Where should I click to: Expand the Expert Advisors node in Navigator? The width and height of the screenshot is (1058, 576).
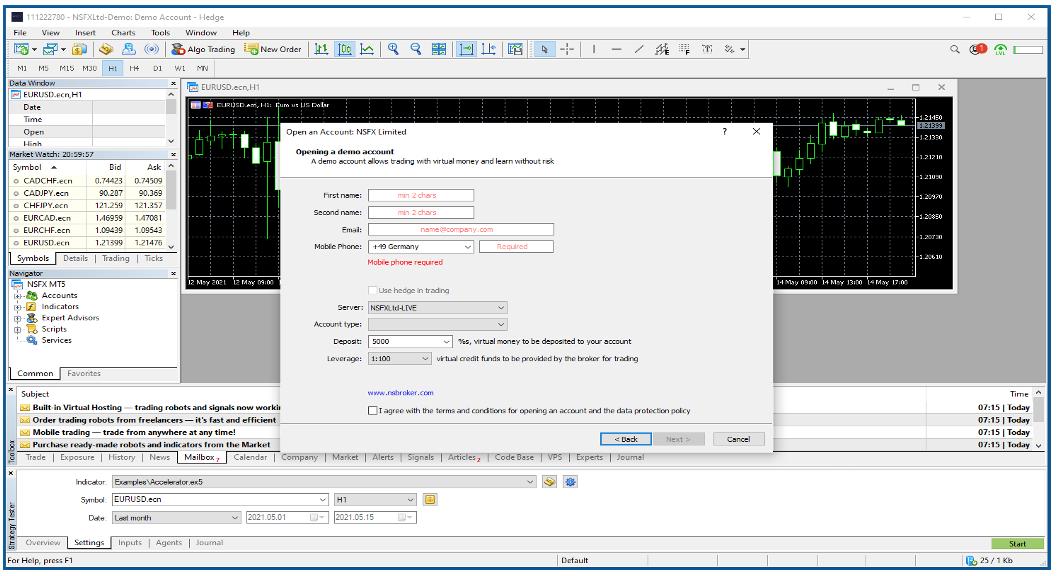pos(18,318)
